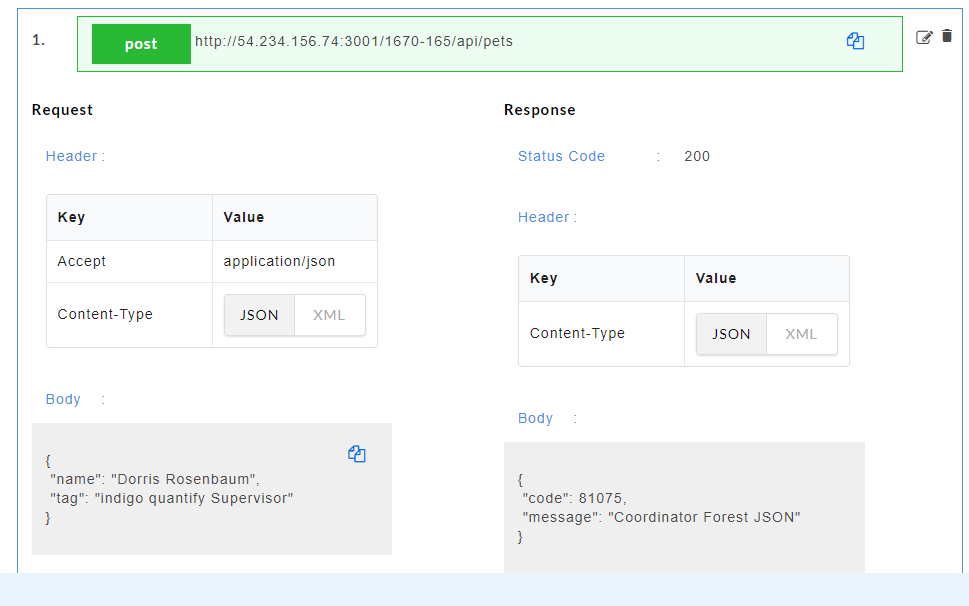Click the Content-Type cell in response header table
This screenshot has width=969, height=606.
click(x=575, y=334)
